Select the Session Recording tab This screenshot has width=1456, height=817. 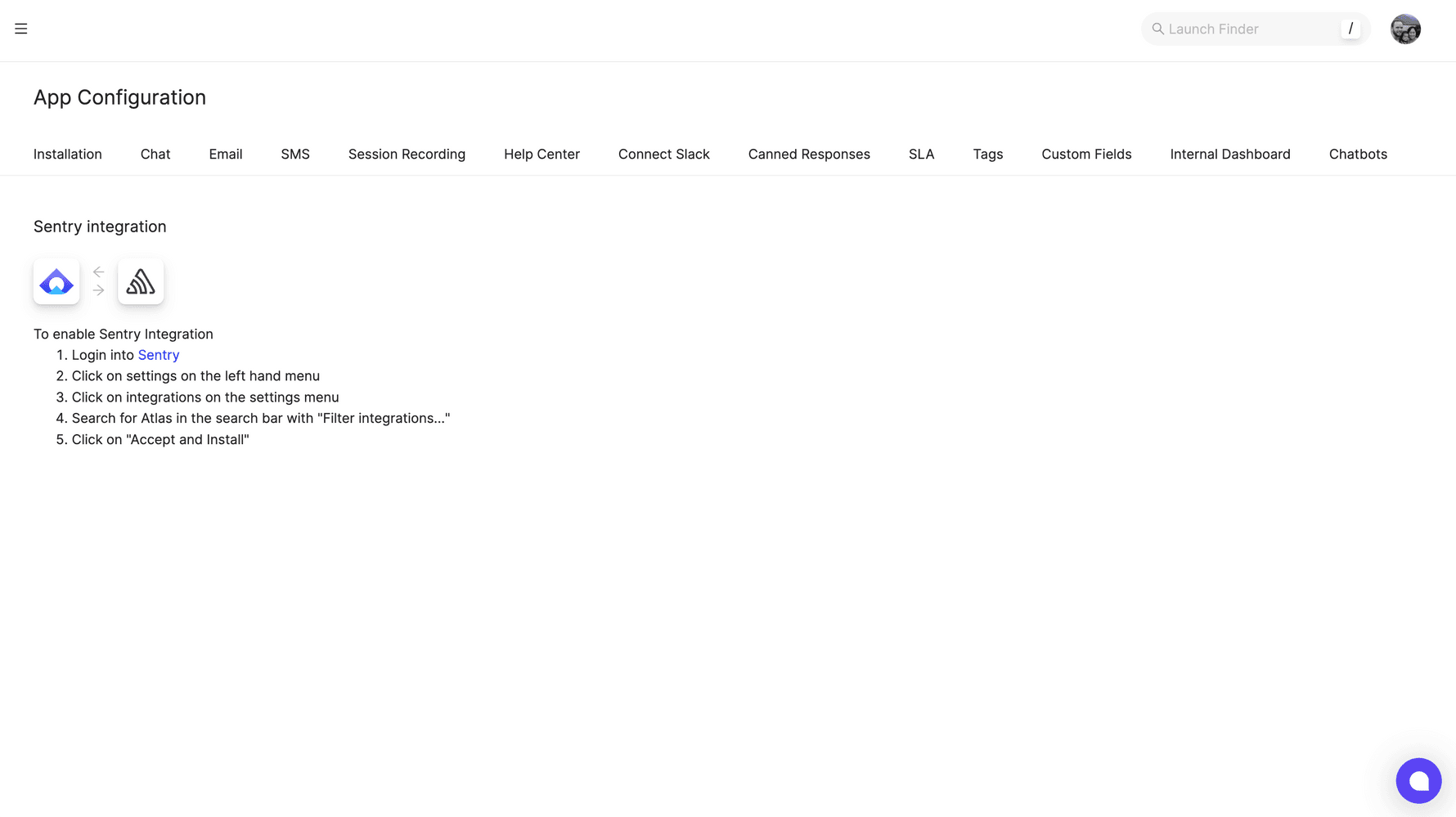pos(407,154)
